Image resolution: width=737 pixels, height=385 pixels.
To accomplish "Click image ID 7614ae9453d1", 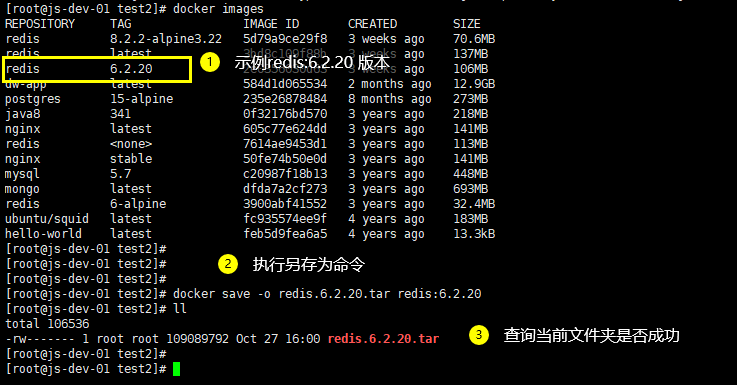I will pos(285,144).
